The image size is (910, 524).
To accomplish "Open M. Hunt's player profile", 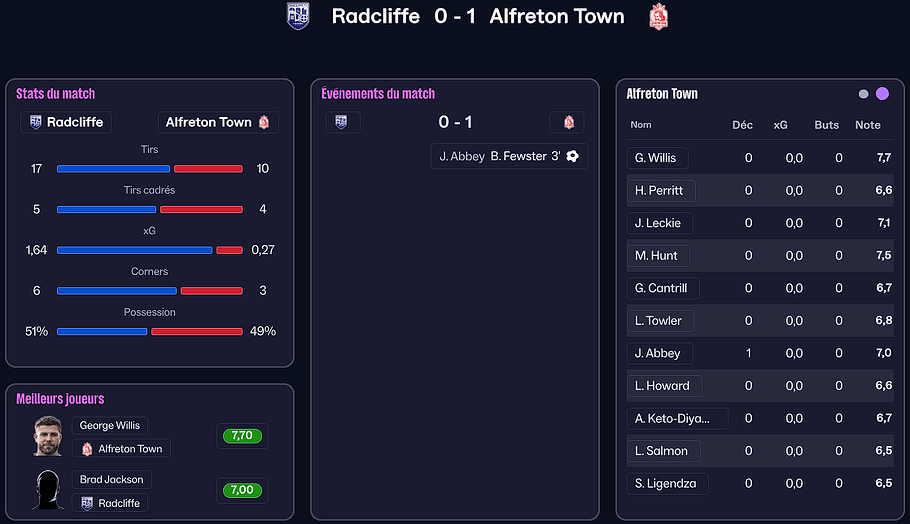I will 656,256.
